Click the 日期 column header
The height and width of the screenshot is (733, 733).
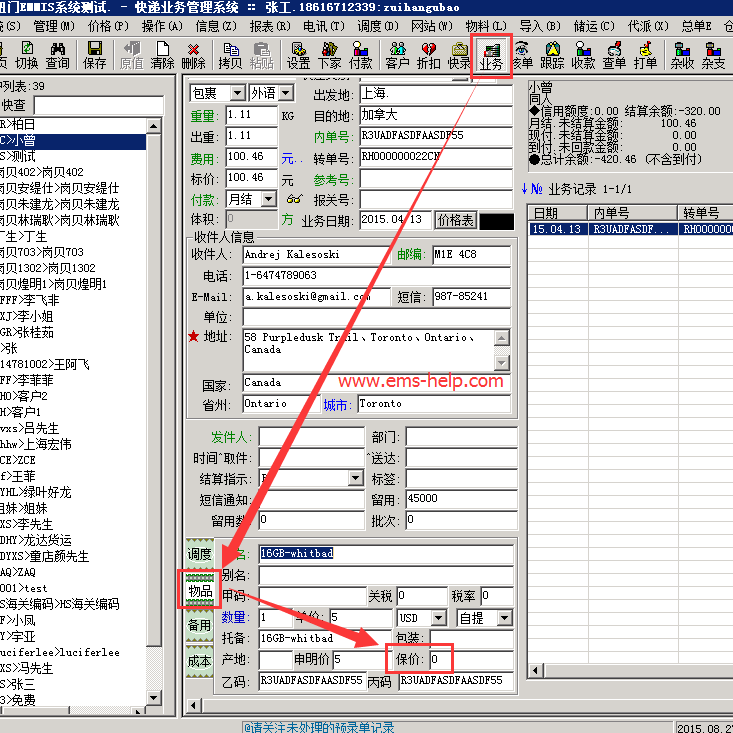pyautogui.click(x=557, y=213)
